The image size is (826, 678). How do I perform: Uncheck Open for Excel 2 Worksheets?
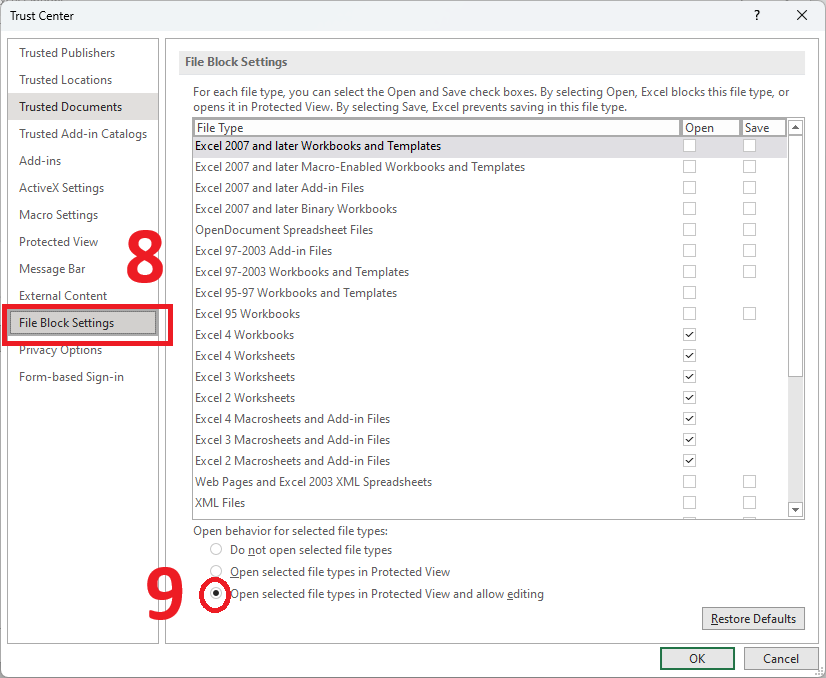(689, 398)
